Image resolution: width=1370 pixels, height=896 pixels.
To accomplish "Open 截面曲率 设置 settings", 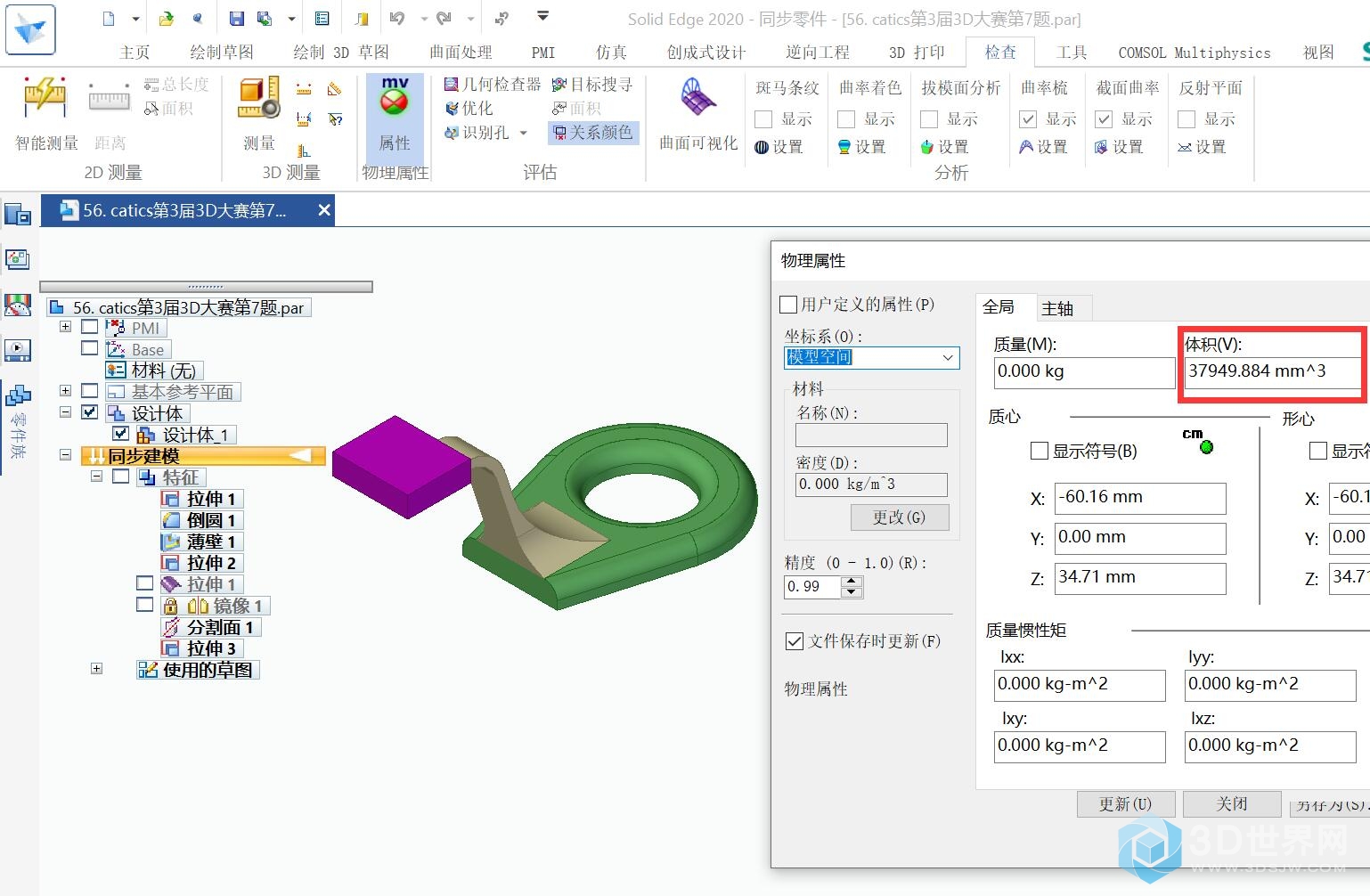I will coord(1119,147).
